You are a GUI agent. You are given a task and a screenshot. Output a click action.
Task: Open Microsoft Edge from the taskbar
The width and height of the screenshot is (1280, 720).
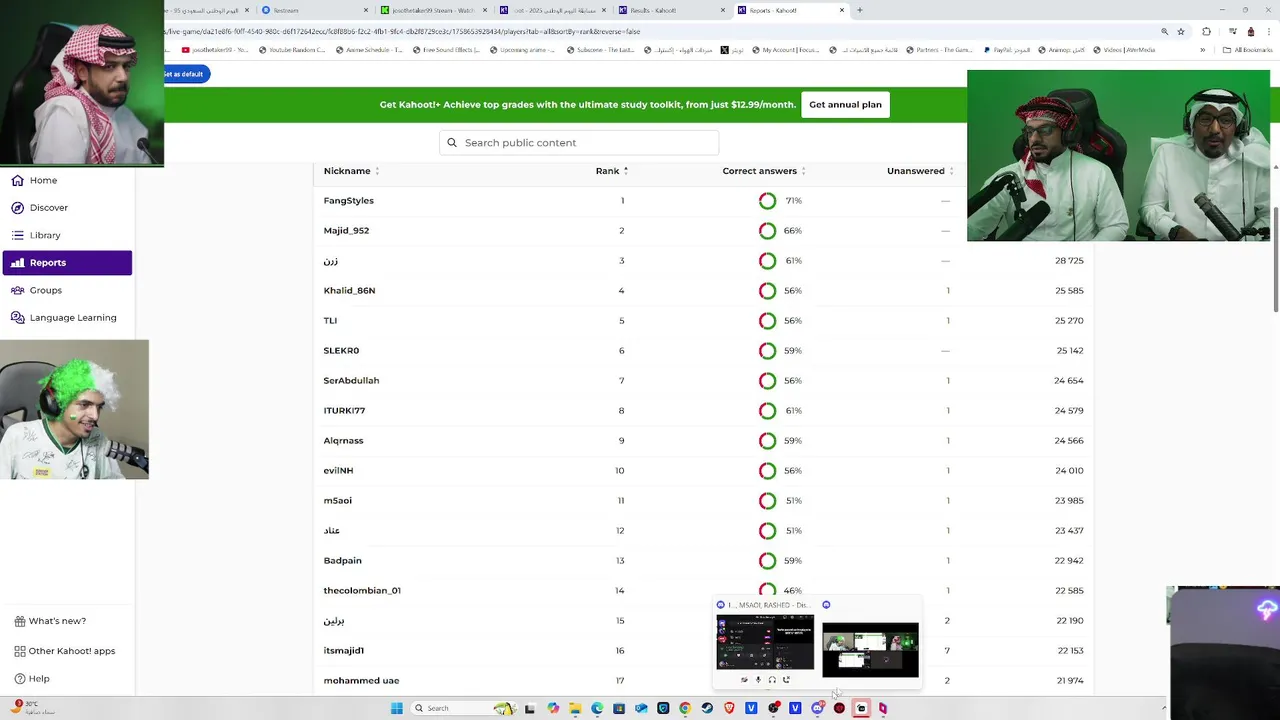(597, 708)
